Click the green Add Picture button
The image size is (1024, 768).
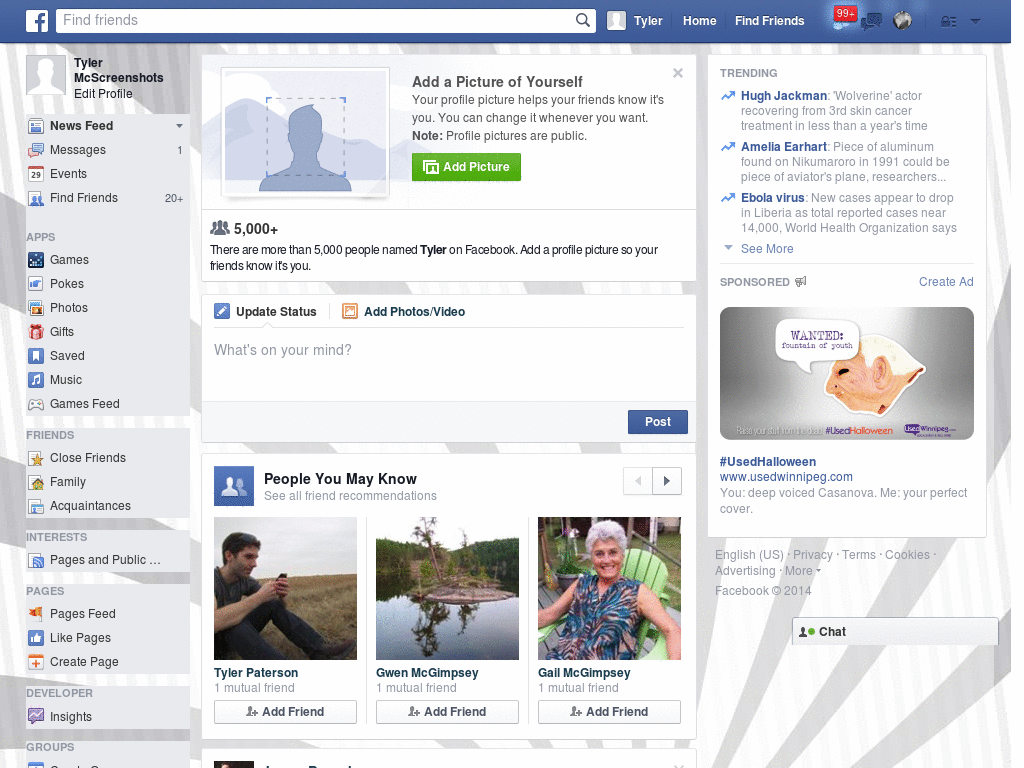point(466,167)
